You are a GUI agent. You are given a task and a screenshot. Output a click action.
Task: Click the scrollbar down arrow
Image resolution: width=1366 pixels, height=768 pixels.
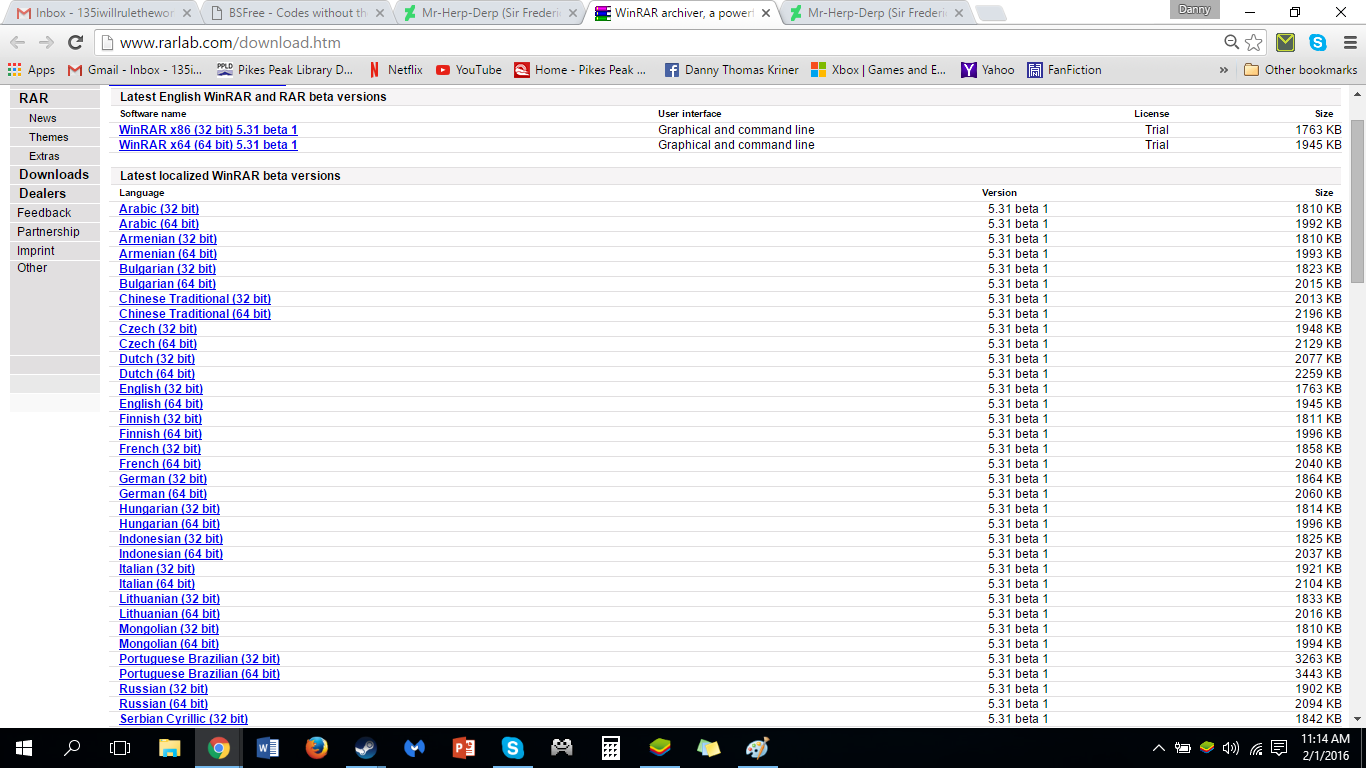pyautogui.click(x=1357, y=719)
